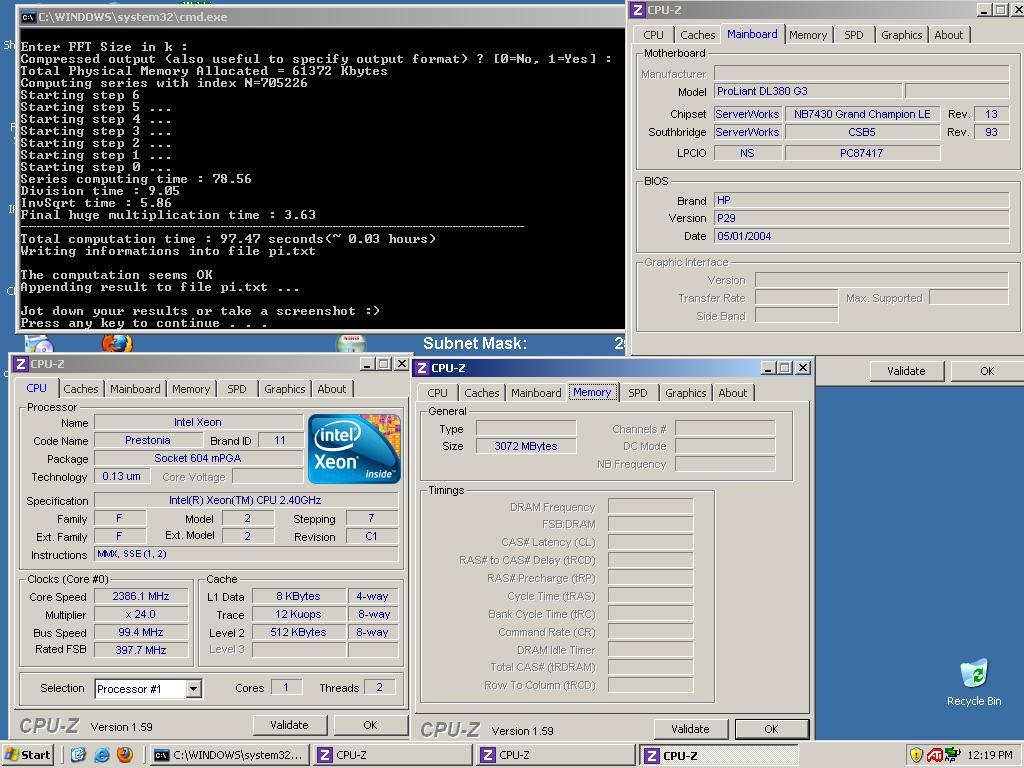Click the Prestonia code name field
This screenshot has width=1024, height=768.
pyautogui.click(x=148, y=440)
